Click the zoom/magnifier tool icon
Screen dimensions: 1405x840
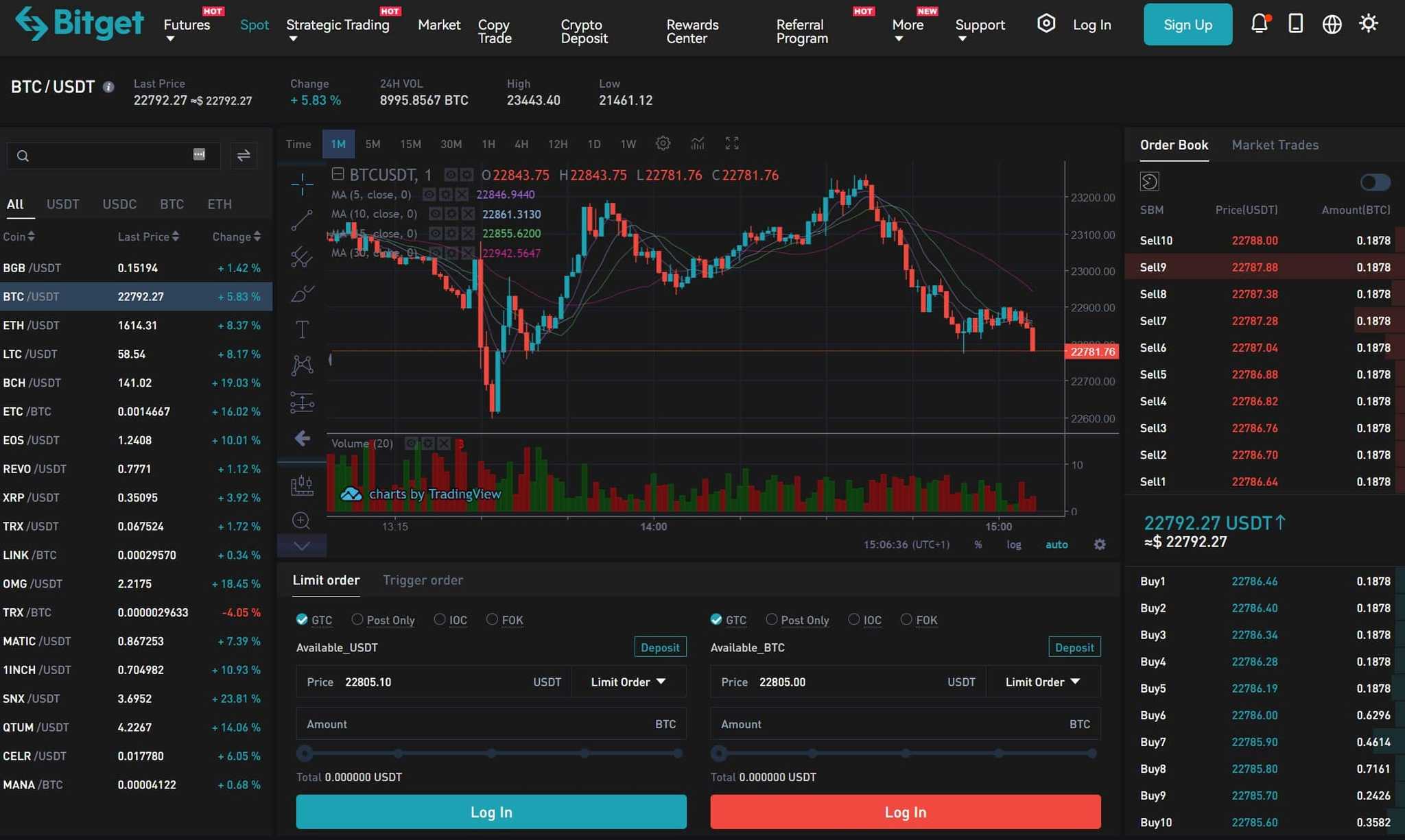point(300,520)
